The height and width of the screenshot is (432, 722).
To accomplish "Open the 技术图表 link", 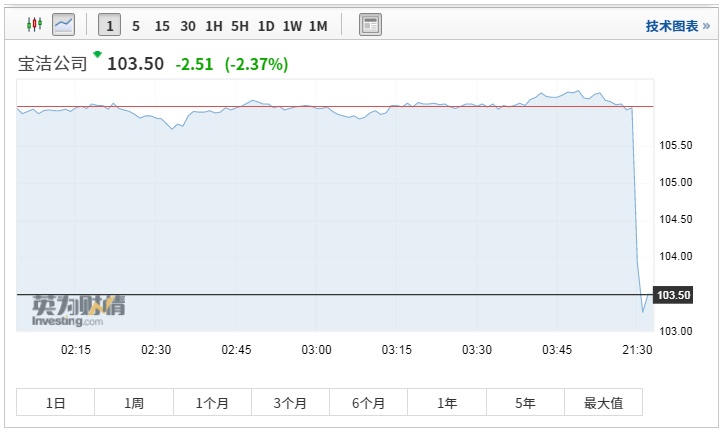I will click(x=677, y=26).
